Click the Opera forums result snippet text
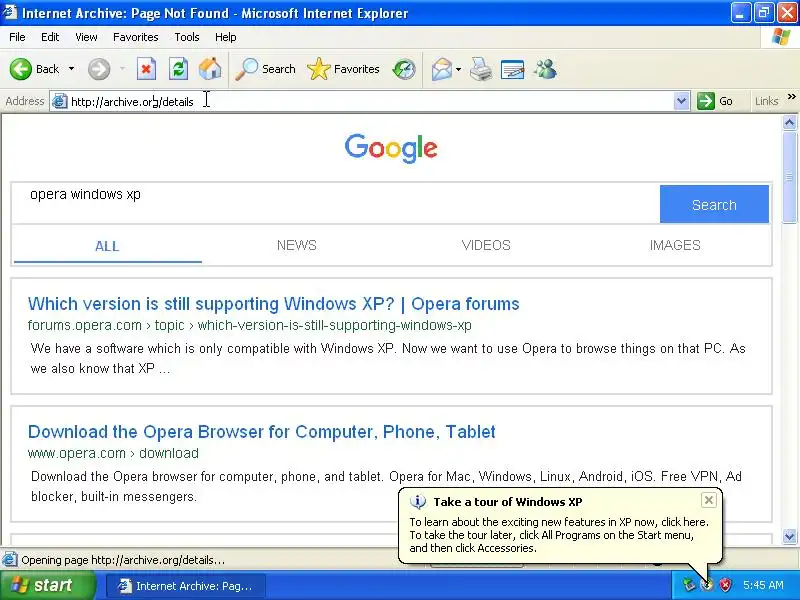The image size is (800, 600). 388,359
